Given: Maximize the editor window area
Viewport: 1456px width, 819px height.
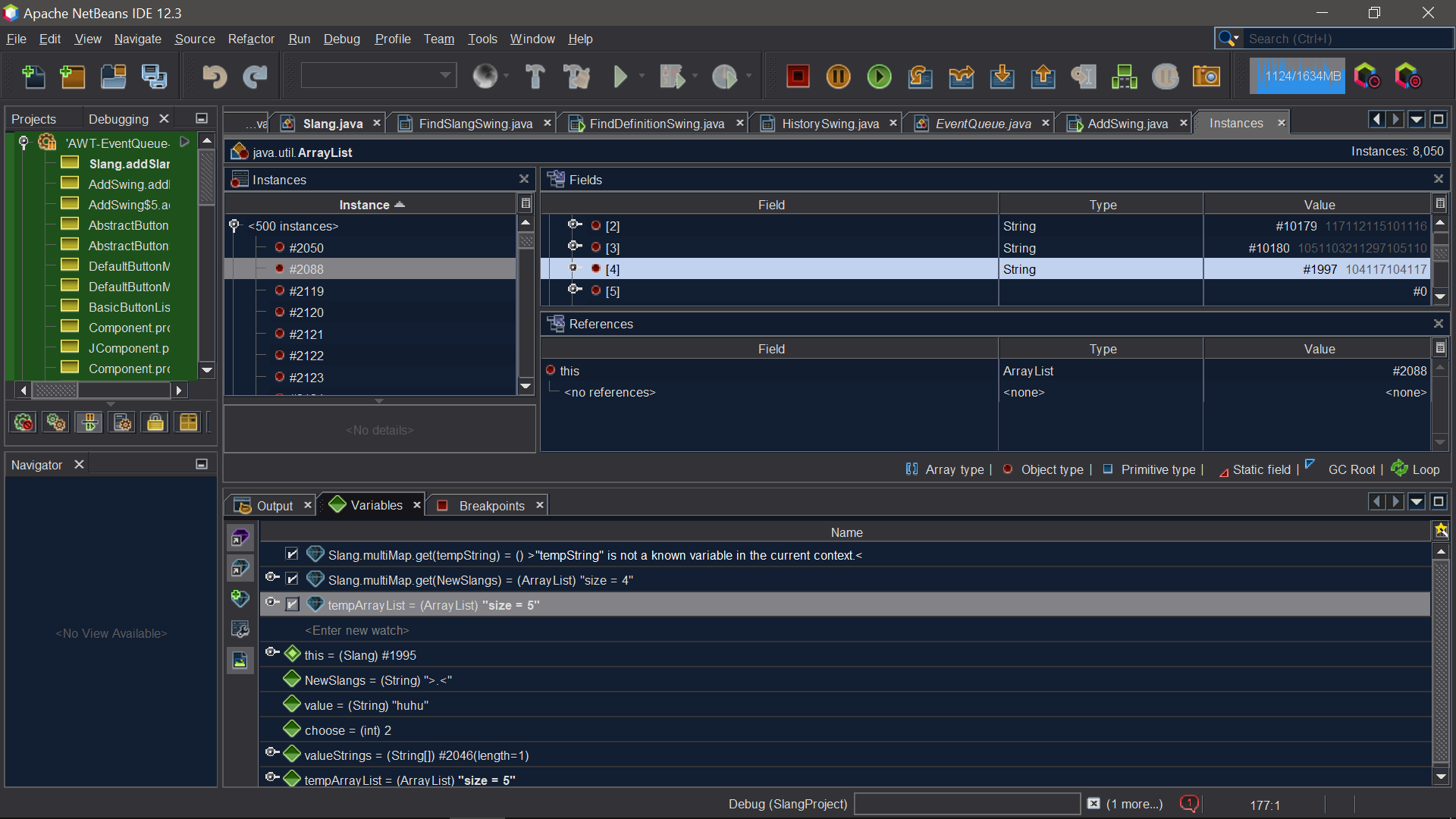Looking at the screenshot, I should tap(1439, 119).
